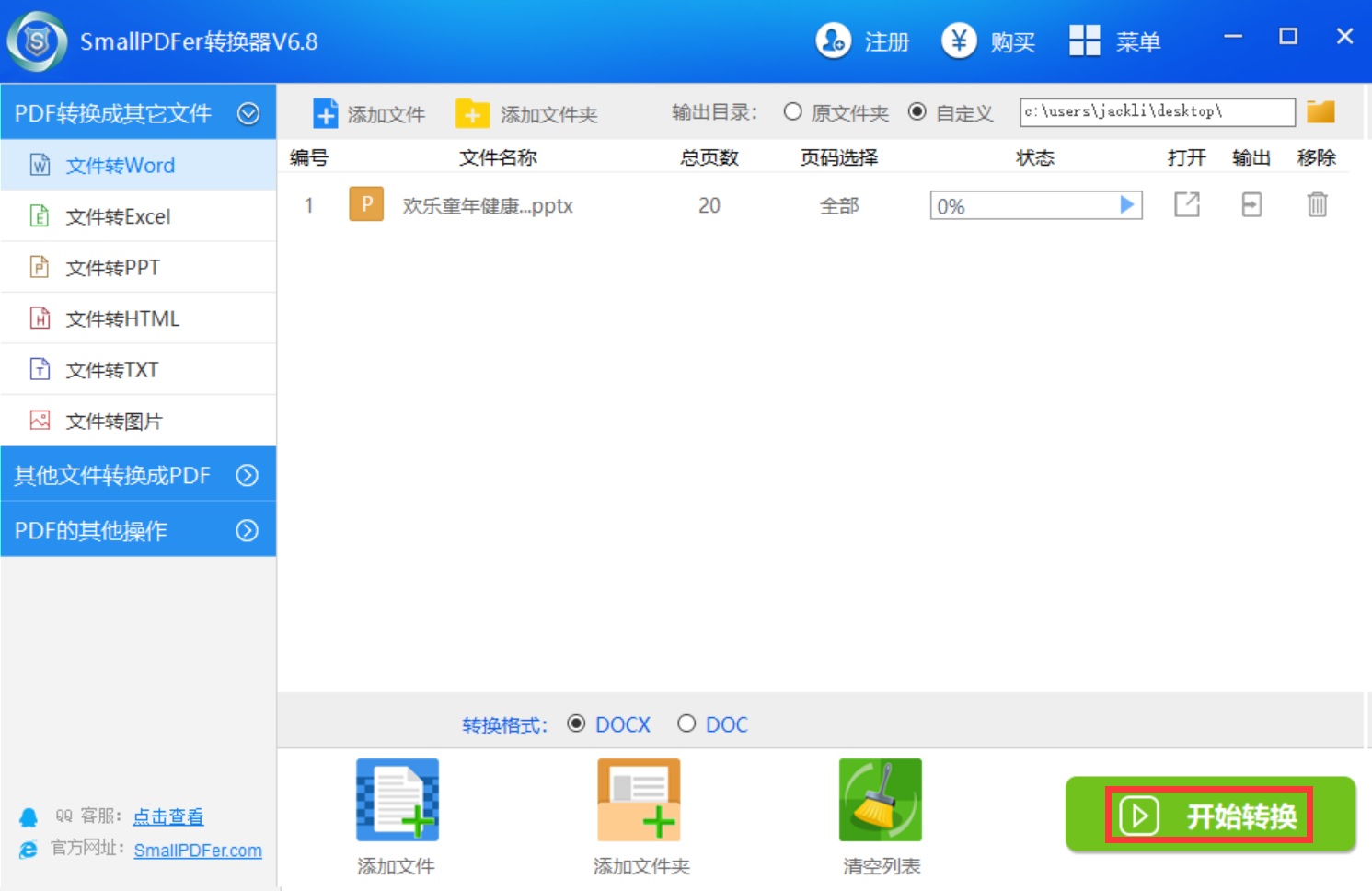Click the 总页数 column header
This screenshot has width=1372, height=891.
click(709, 157)
